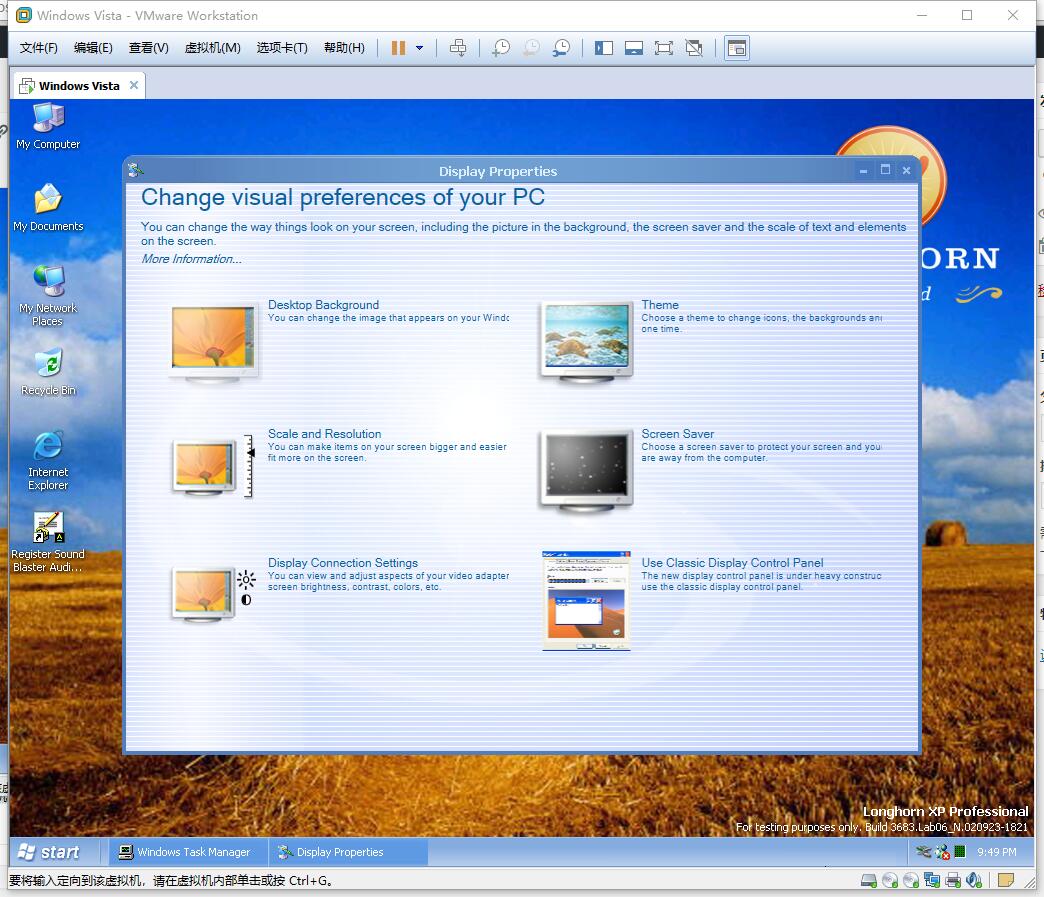This screenshot has width=1044, height=897.
Task: Click the hard disk device status icon
Action: (x=868, y=880)
